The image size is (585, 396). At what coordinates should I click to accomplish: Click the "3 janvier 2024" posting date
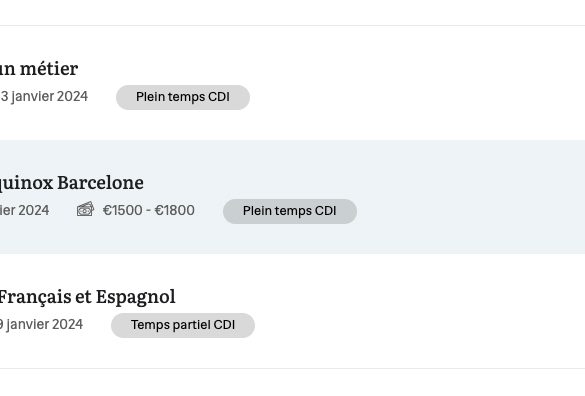[44, 97]
